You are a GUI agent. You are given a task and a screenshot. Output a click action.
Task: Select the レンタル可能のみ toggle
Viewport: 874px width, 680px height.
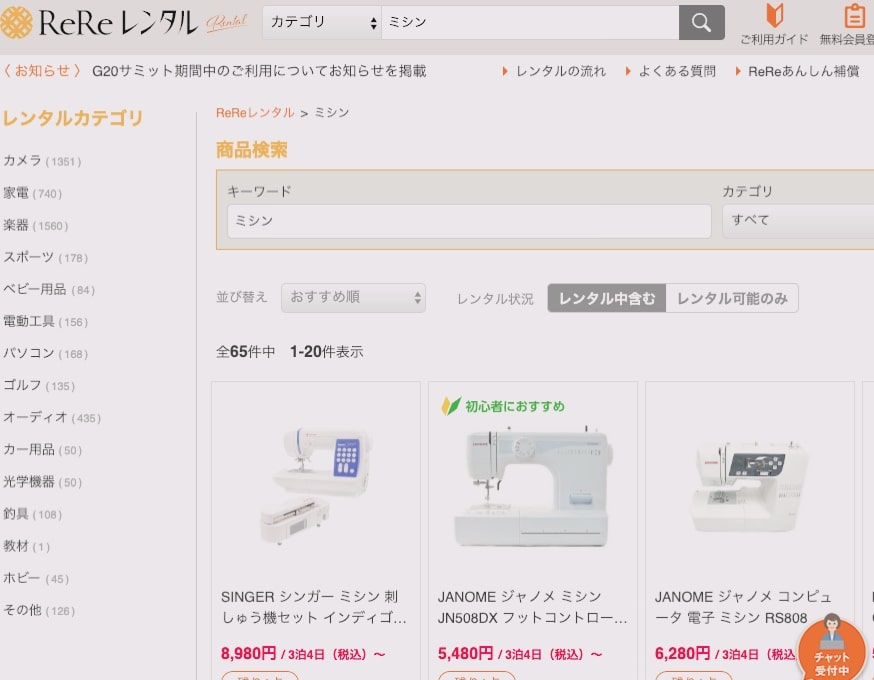732,298
